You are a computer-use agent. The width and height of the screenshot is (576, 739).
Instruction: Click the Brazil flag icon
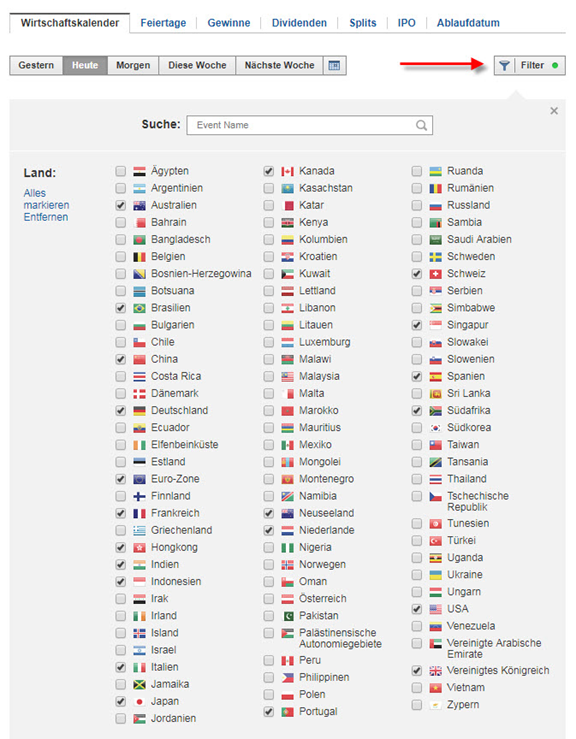coord(140,308)
